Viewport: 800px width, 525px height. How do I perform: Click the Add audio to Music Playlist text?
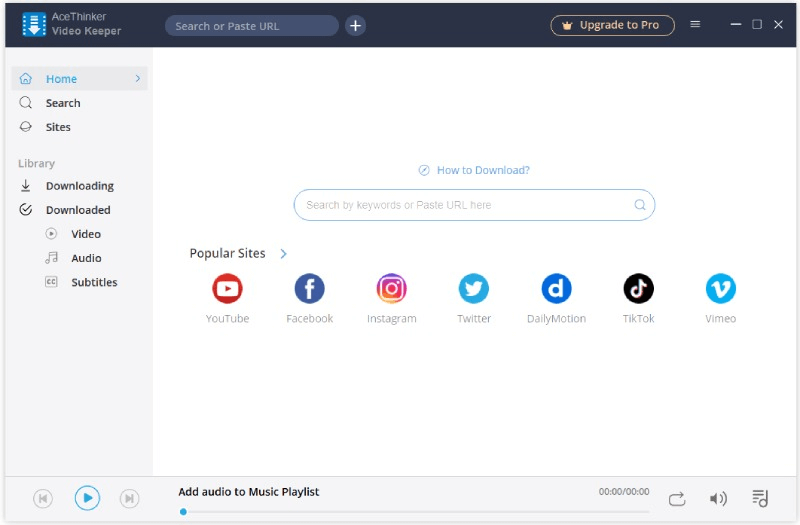(248, 492)
